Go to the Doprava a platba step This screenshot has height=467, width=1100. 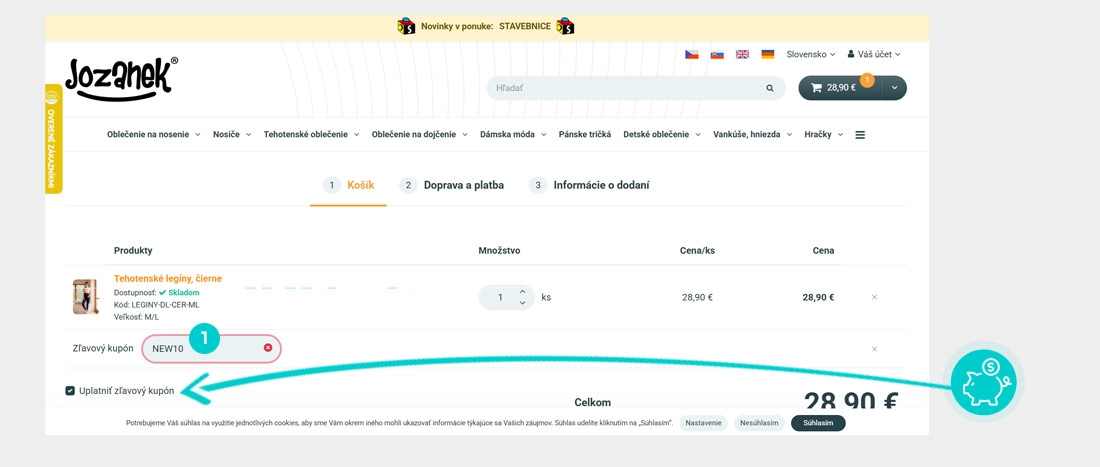452,185
